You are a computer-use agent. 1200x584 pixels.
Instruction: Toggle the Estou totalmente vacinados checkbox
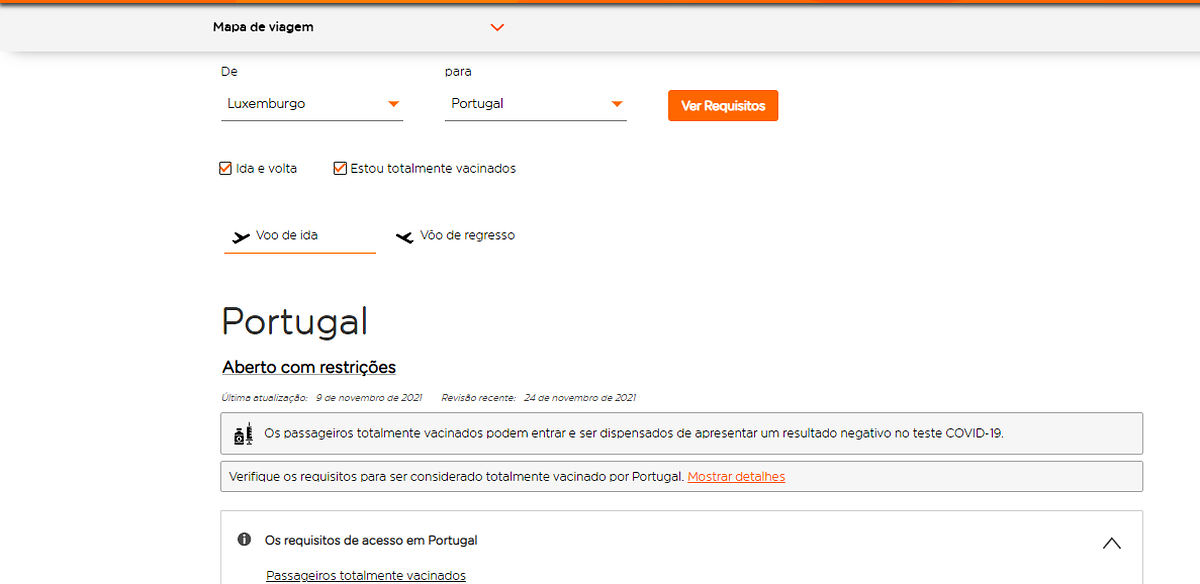pyautogui.click(x=340, y=169)
